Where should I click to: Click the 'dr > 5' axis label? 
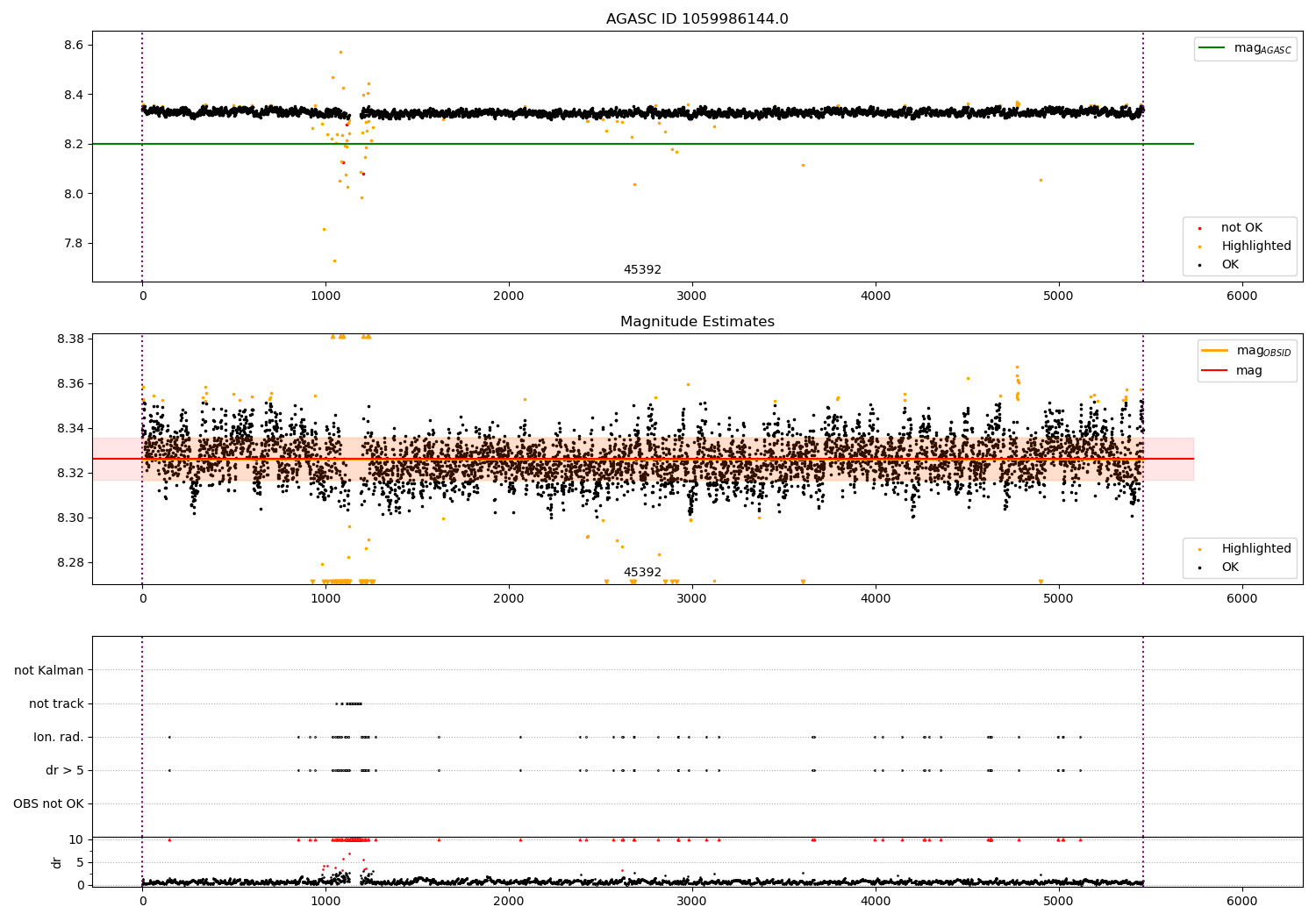pyautogui.click(x=65, y=770)
